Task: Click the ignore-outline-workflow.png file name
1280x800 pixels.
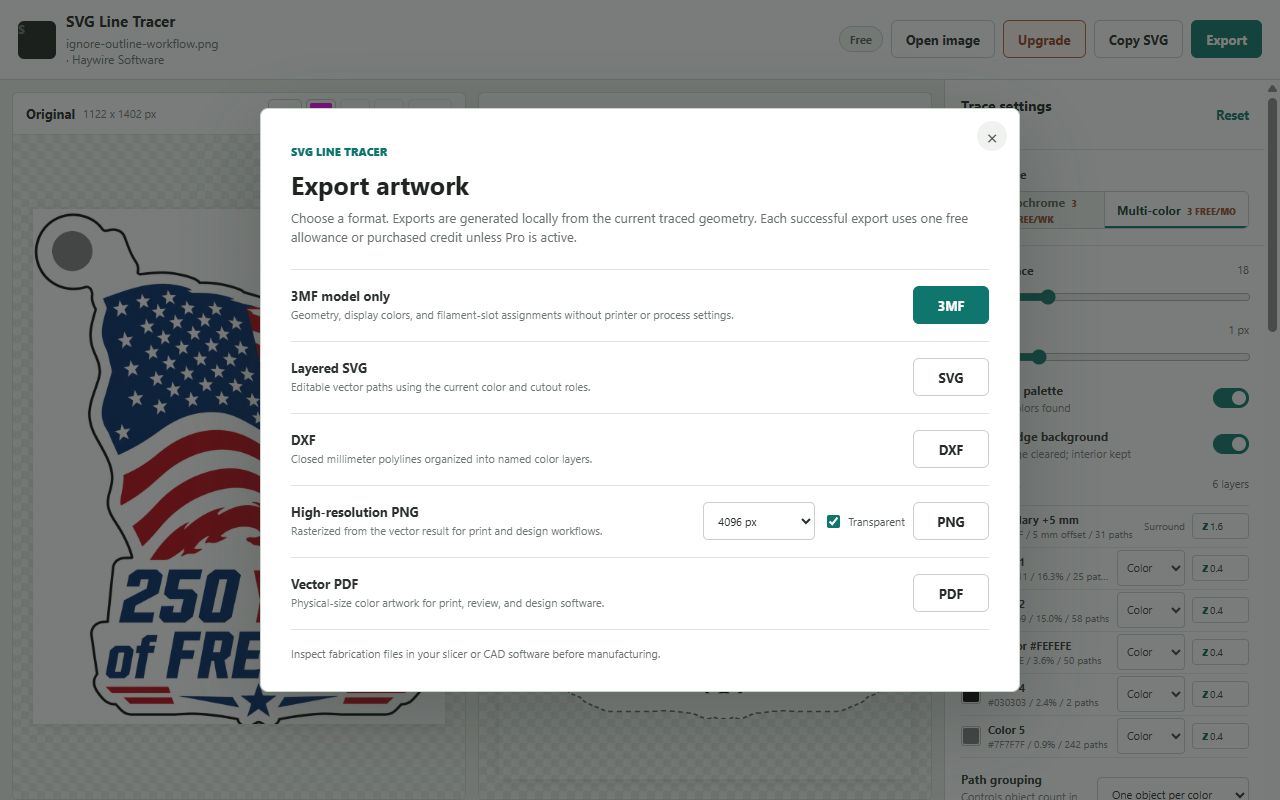Action: click(142, 44)
